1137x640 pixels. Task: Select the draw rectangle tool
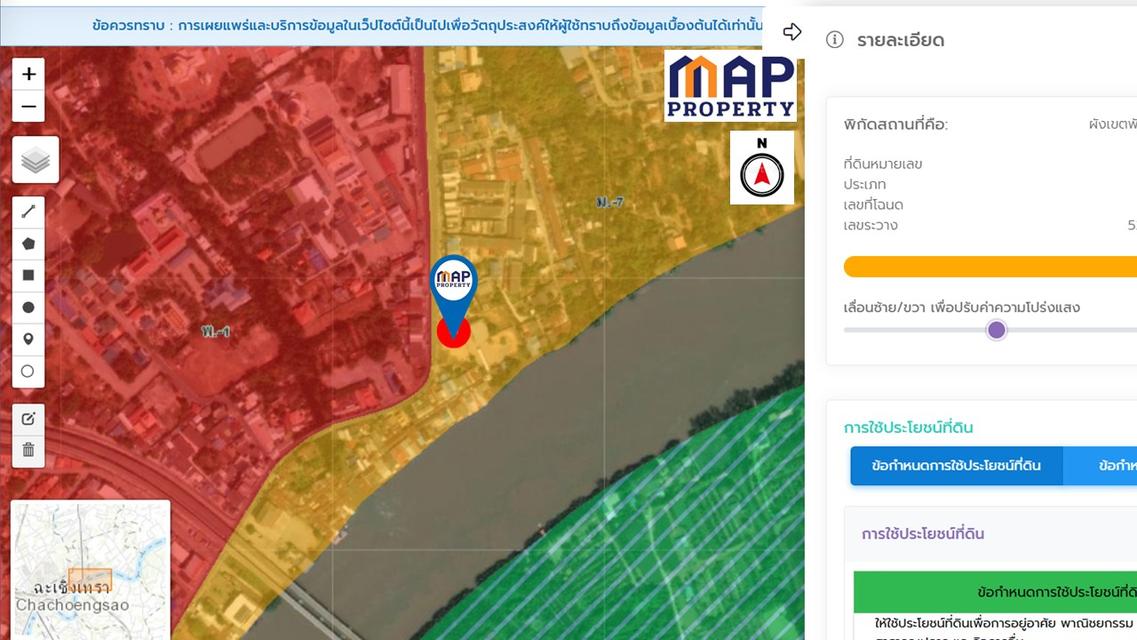tap(28, 275)
